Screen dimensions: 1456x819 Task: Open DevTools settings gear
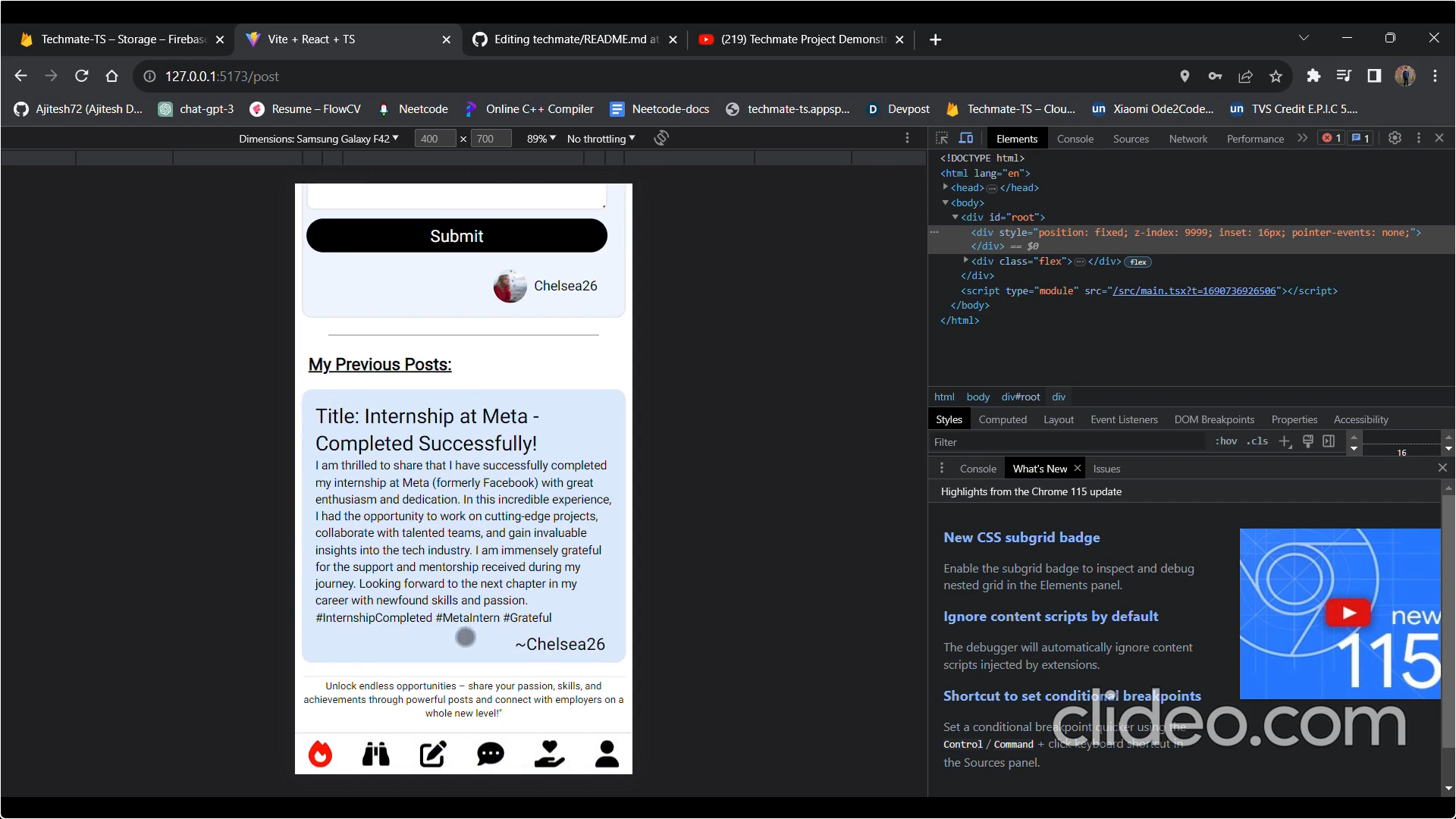(x=1395, y=138)
